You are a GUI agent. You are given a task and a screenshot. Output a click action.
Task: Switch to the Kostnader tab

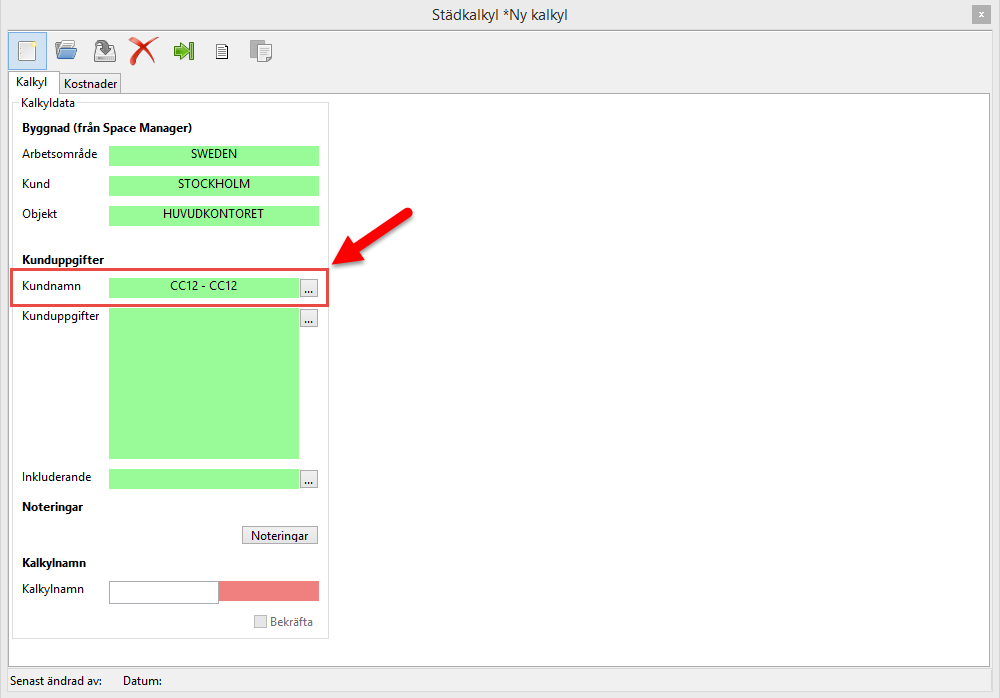[x=91, y=84]
